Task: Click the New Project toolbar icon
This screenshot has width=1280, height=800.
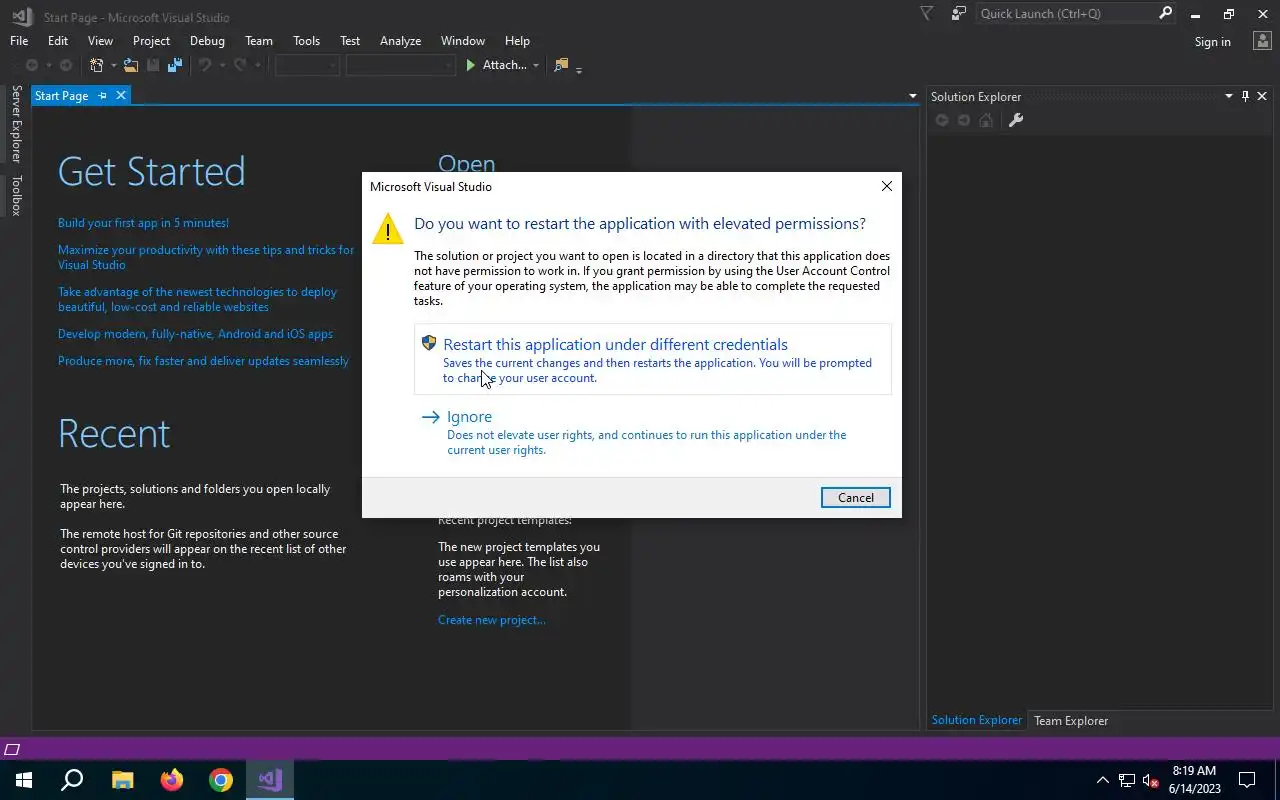Action: (x=97, y=65)
